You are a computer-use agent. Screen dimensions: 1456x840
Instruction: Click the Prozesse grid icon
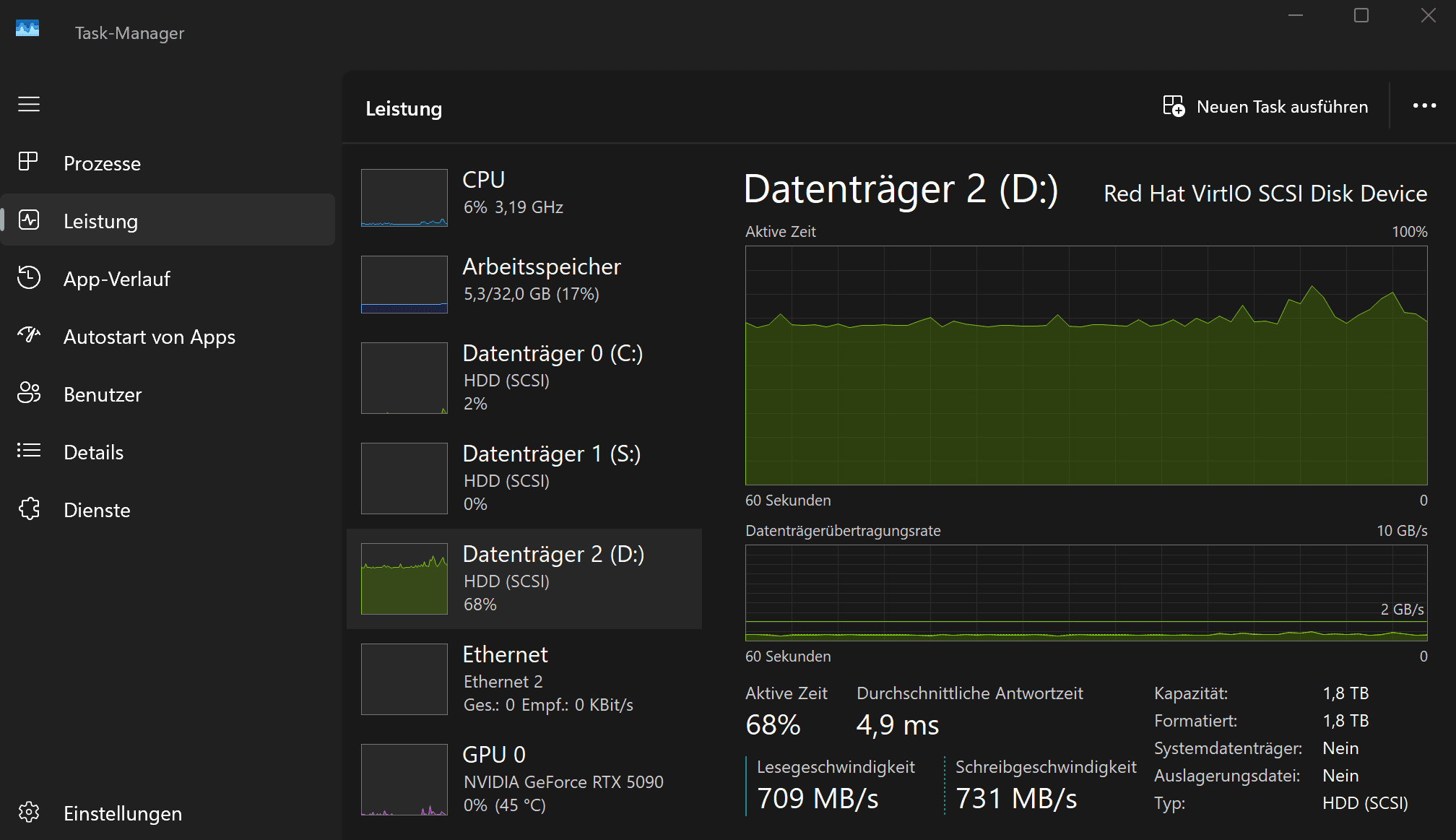pos(28,162)
